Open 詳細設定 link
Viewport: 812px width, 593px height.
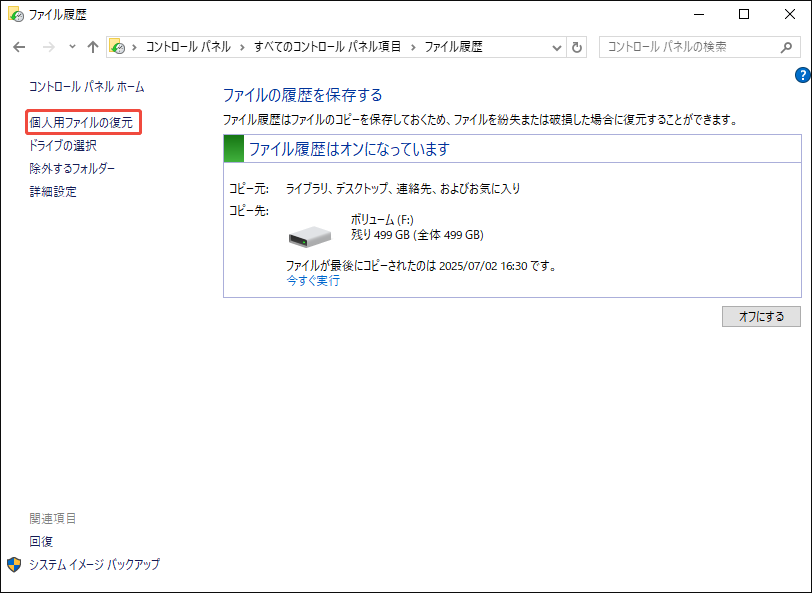(53, 192)
